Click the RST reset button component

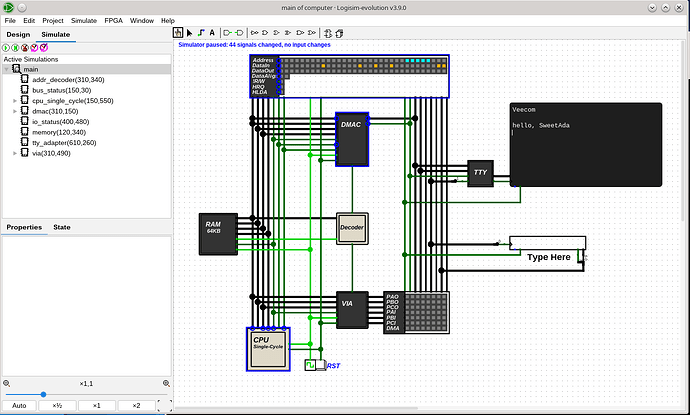pos(320,365)
